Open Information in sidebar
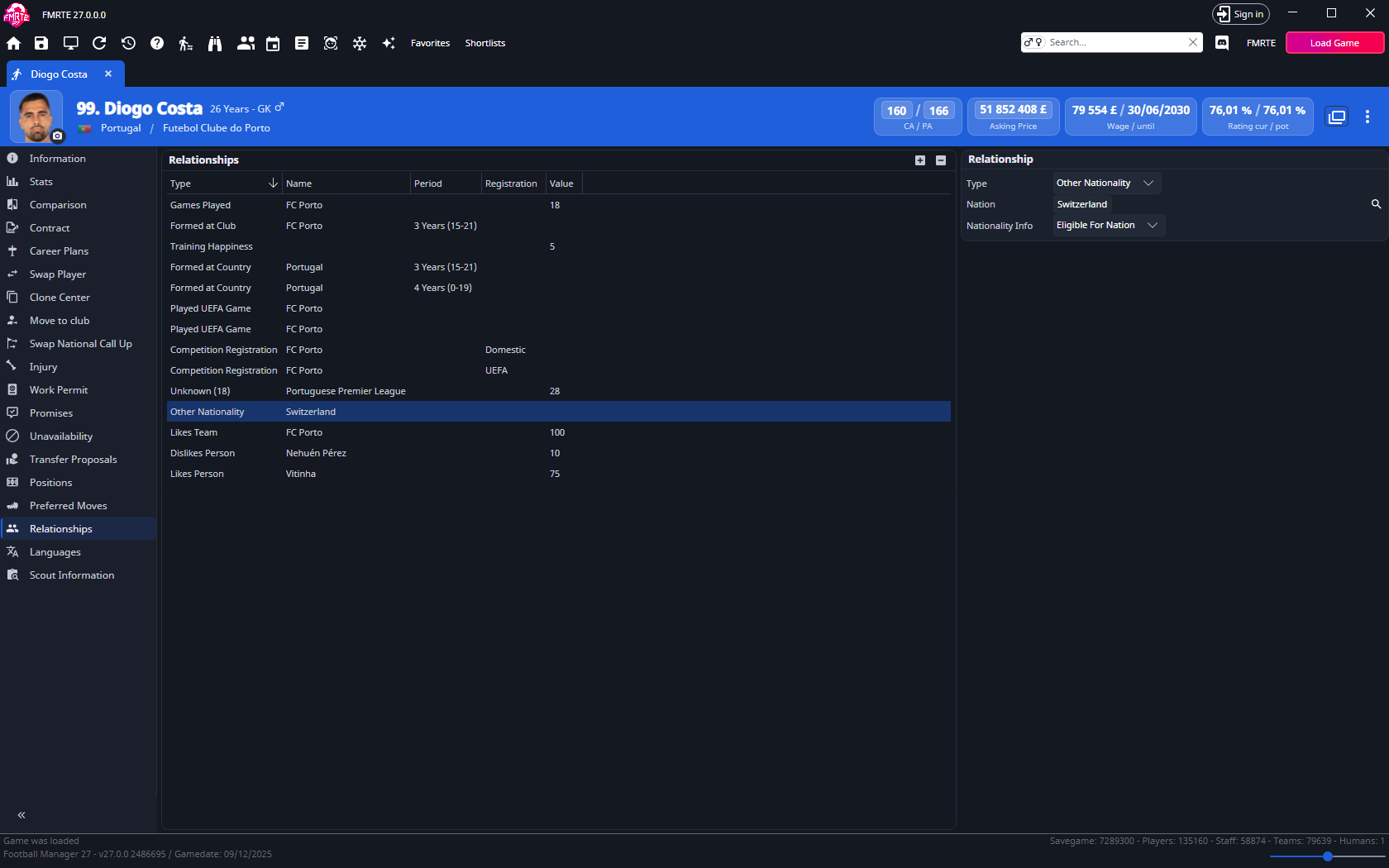 78,159
